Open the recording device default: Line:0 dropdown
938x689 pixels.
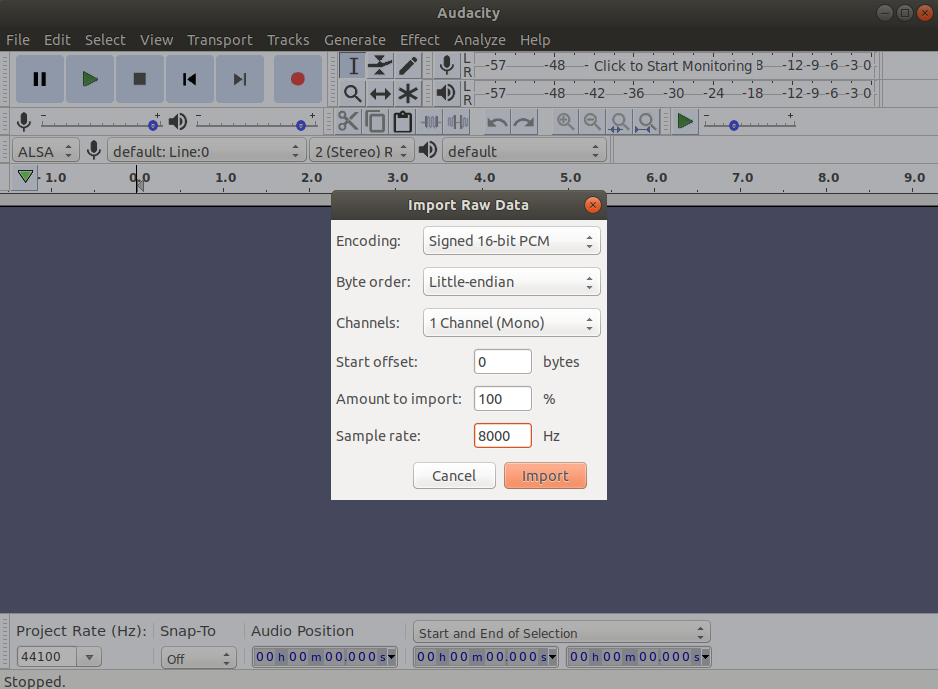pos(206,151)
